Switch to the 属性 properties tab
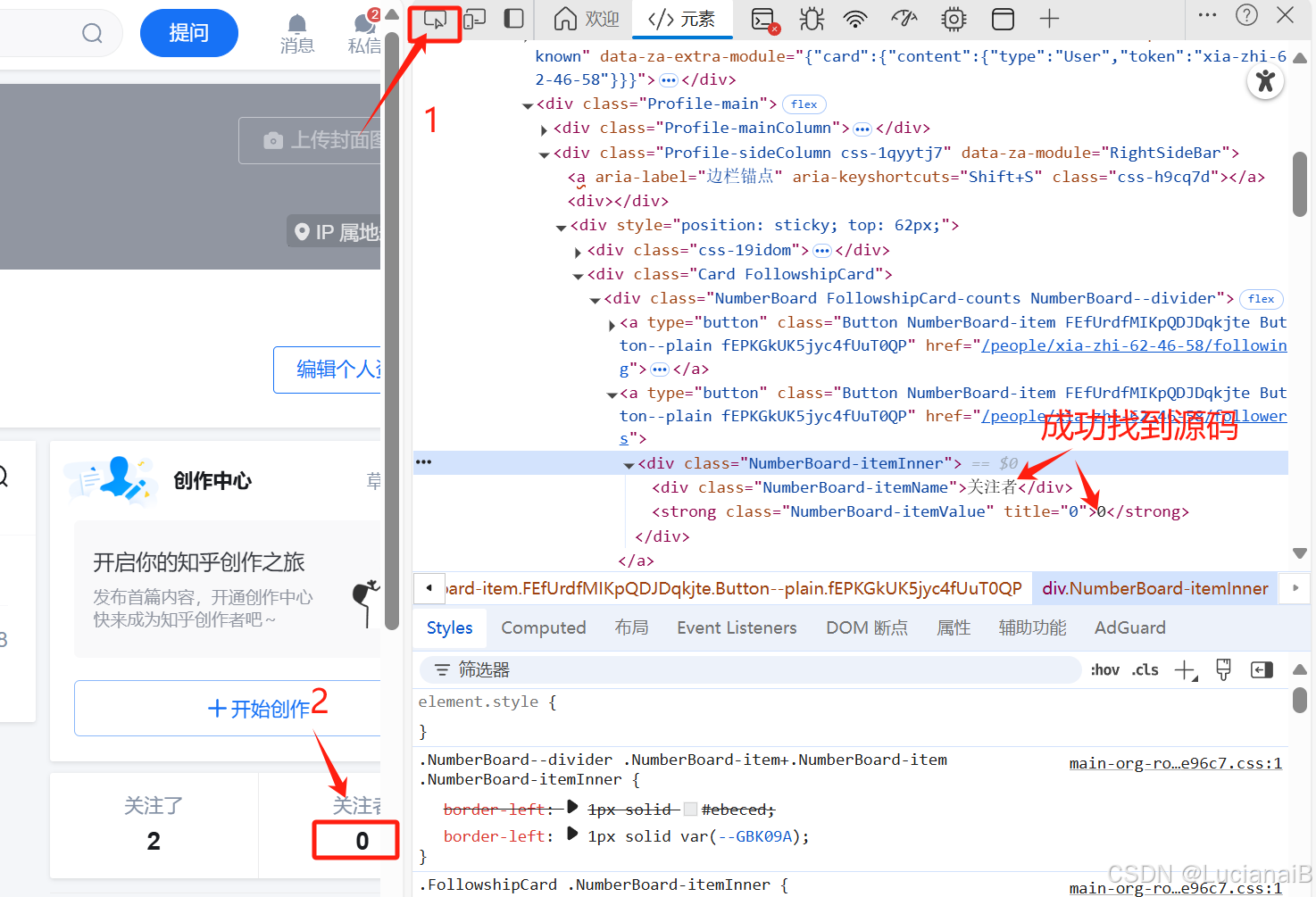Viewport: 1316px width, 897px height. pos(954,627)
